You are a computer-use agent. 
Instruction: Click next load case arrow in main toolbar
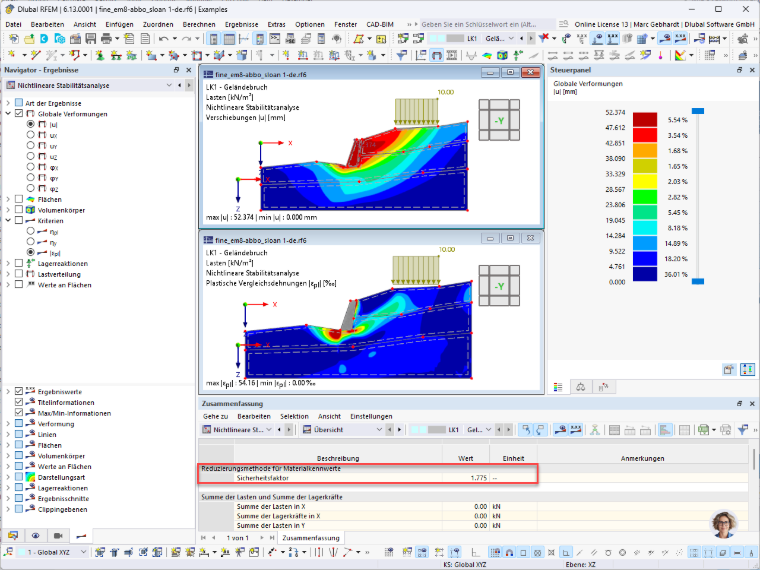[531, 38]
